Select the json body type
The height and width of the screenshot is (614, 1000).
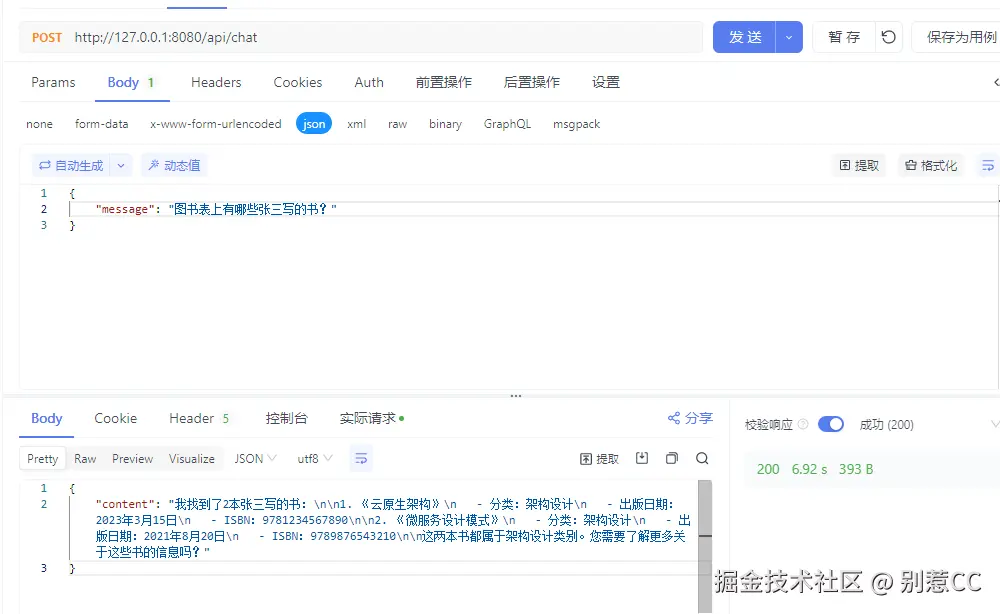[x=314, y=124]
